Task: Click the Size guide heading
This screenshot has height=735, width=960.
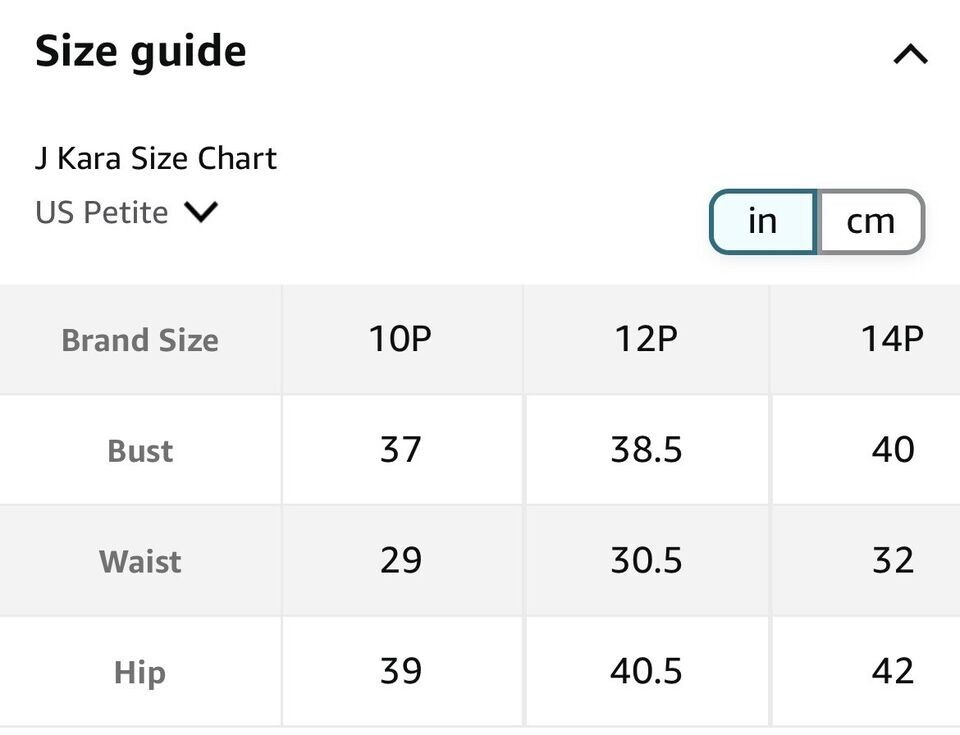Action: pyautogui.click(x=141, y=52)
